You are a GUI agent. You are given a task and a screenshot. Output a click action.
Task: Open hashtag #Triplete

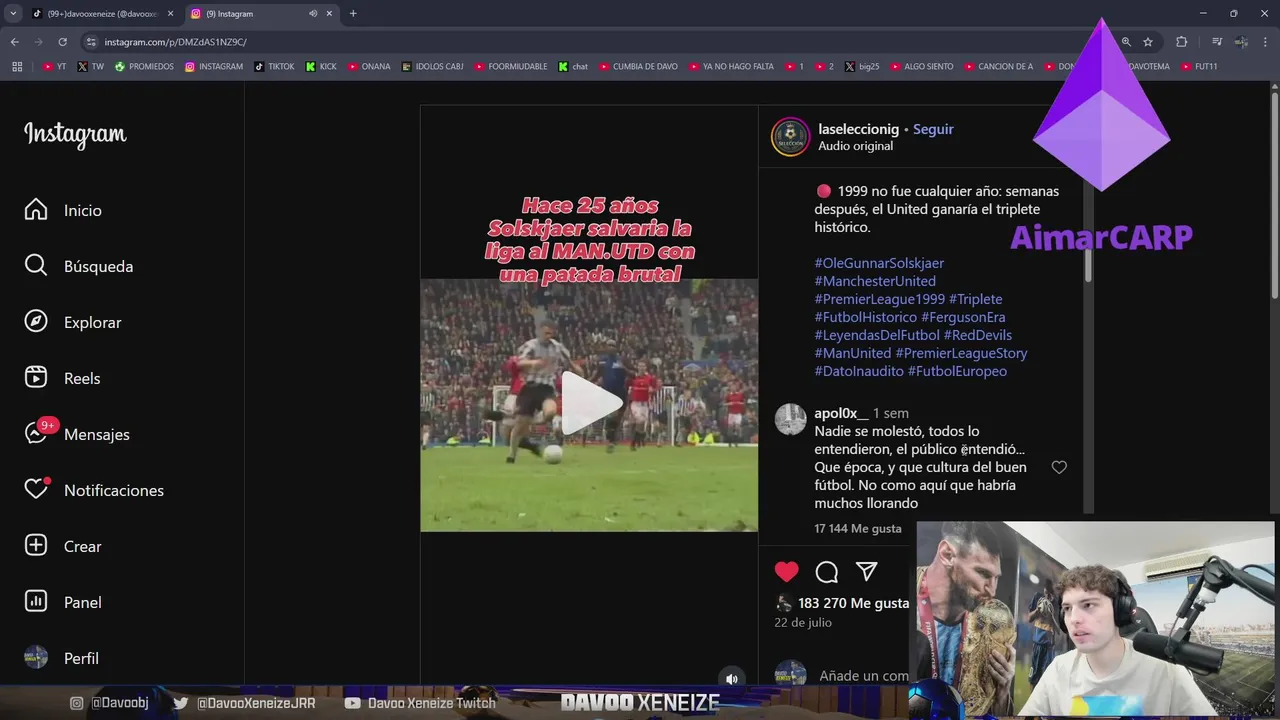pyautogui.click(x=975, y=299)
